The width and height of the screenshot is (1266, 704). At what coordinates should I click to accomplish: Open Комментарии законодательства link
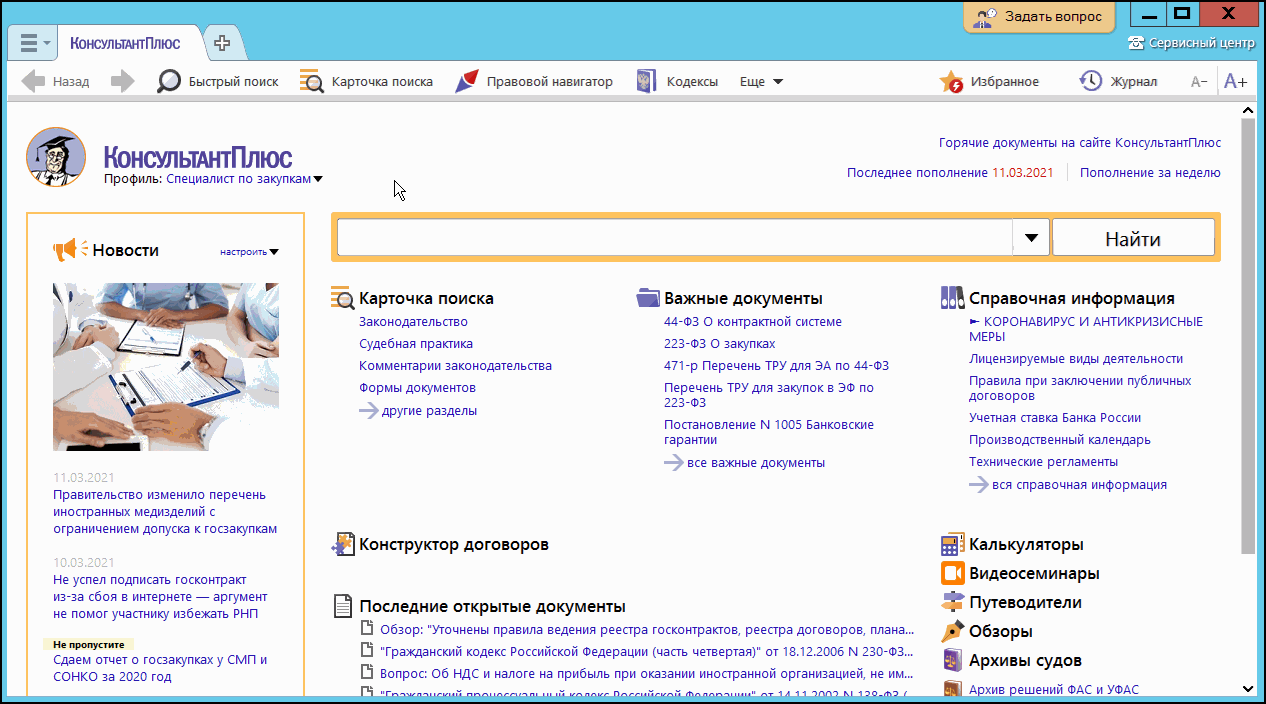coord(455,366)
